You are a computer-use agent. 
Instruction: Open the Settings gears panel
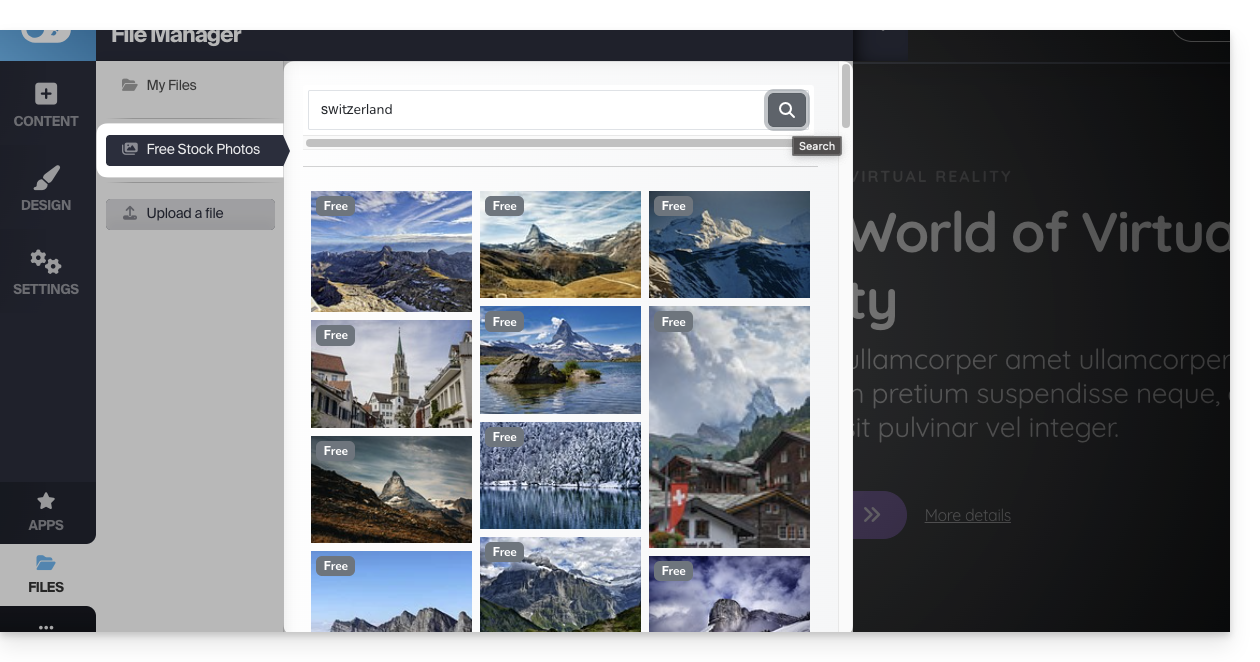[x=46, y=273]
